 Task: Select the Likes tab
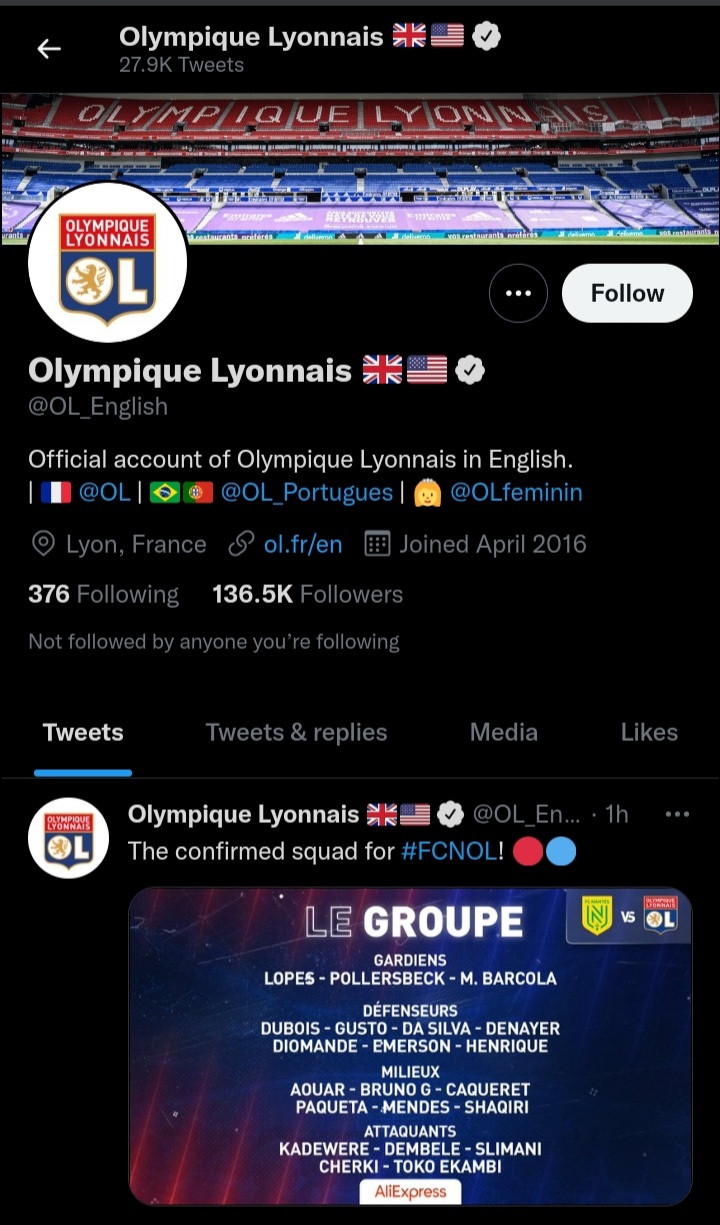(649, 732)
